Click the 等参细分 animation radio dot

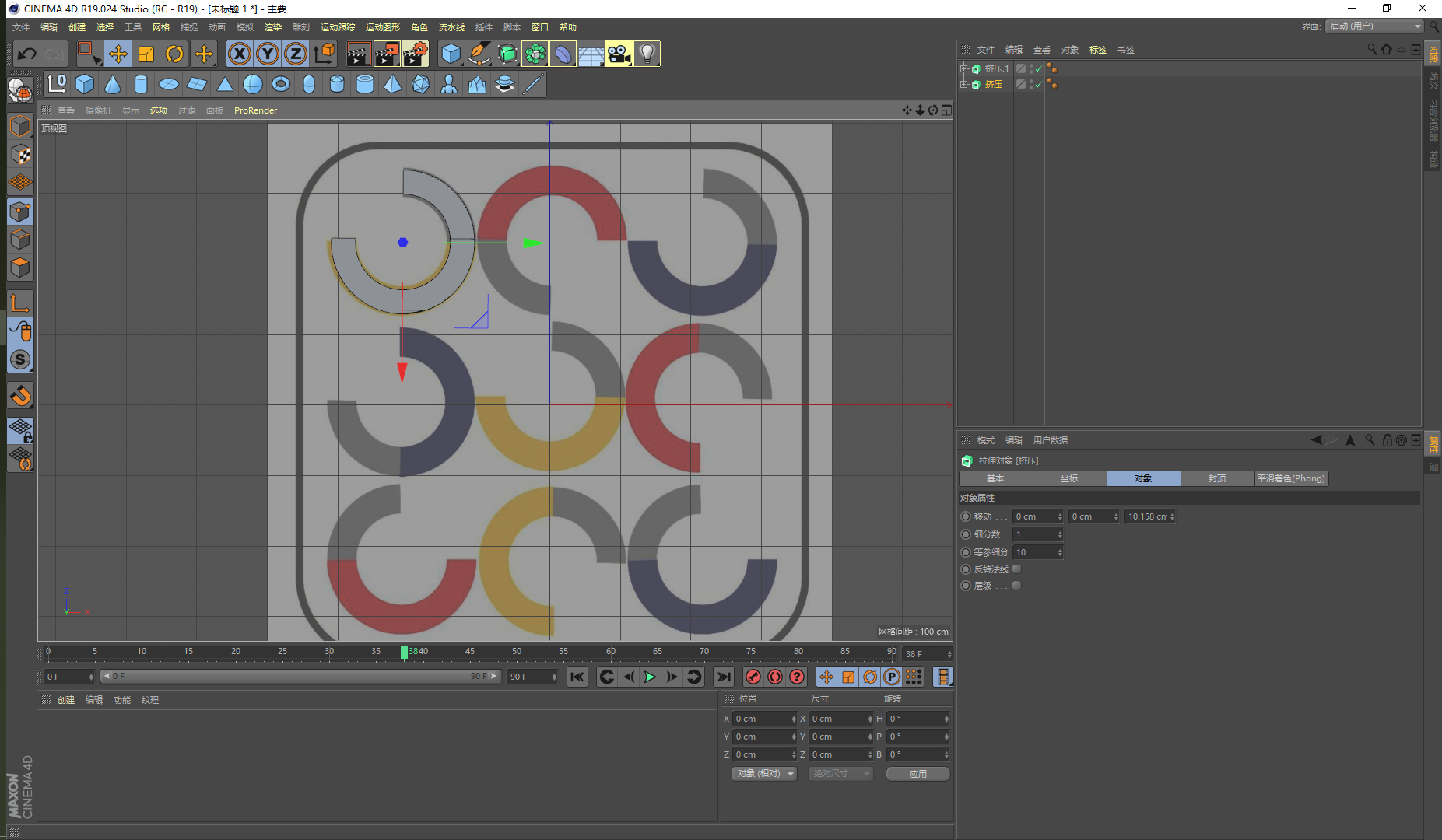[x=966, y=552]
